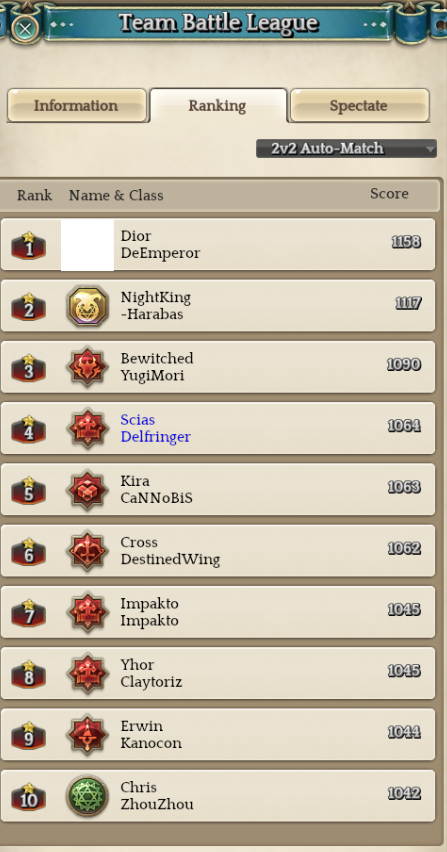Click the Scias Delfringer name link
This screenshot has height=852, width=447.
(155, 428)
